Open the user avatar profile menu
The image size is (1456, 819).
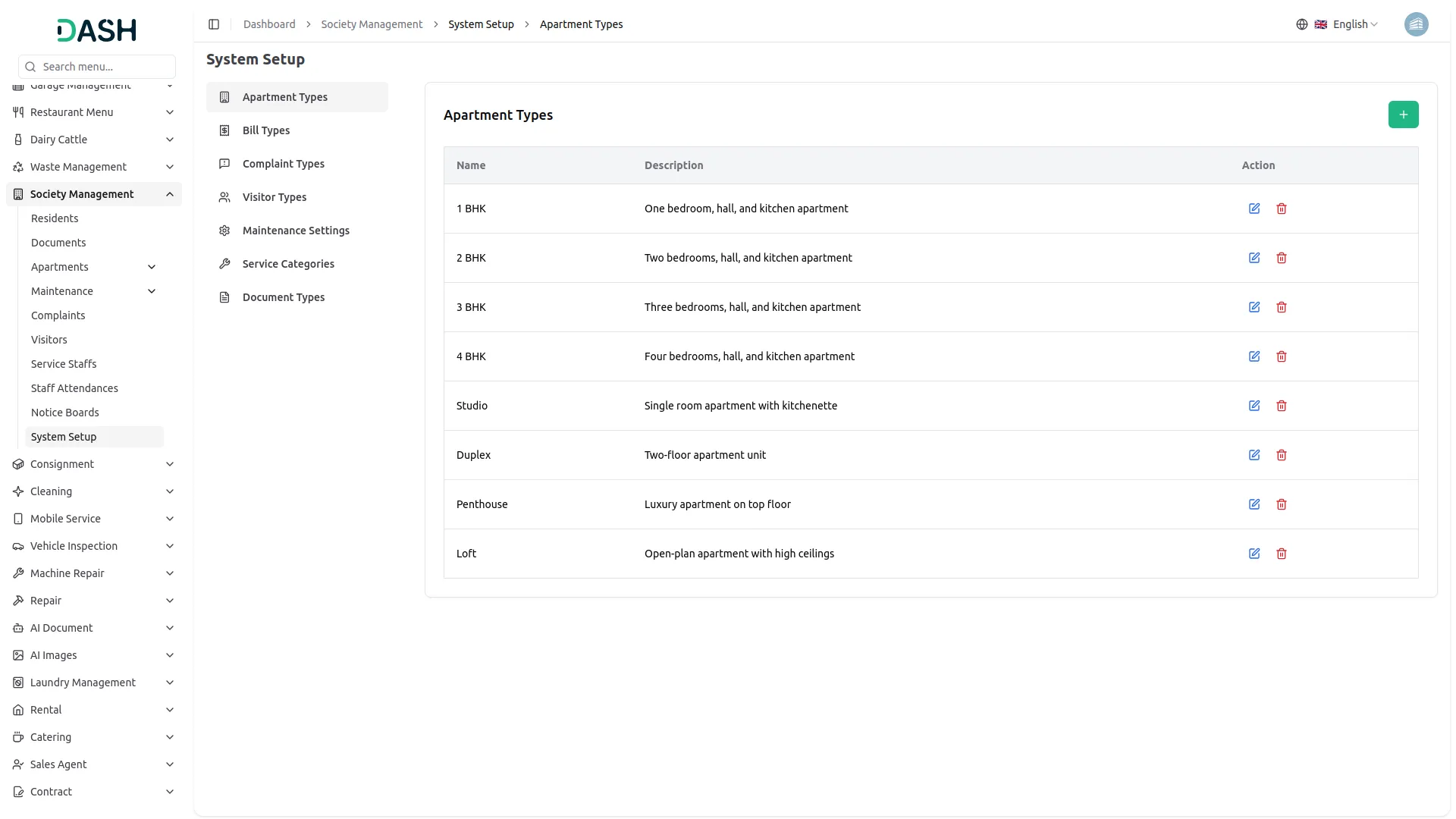point(1416,24)
